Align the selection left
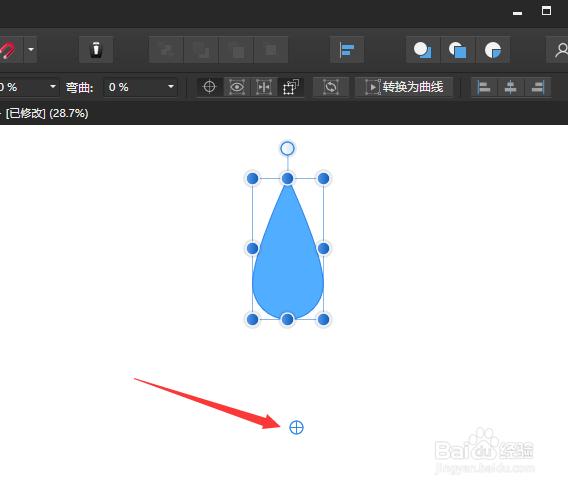Screen dimensions: 568x488 pos(484,87)
